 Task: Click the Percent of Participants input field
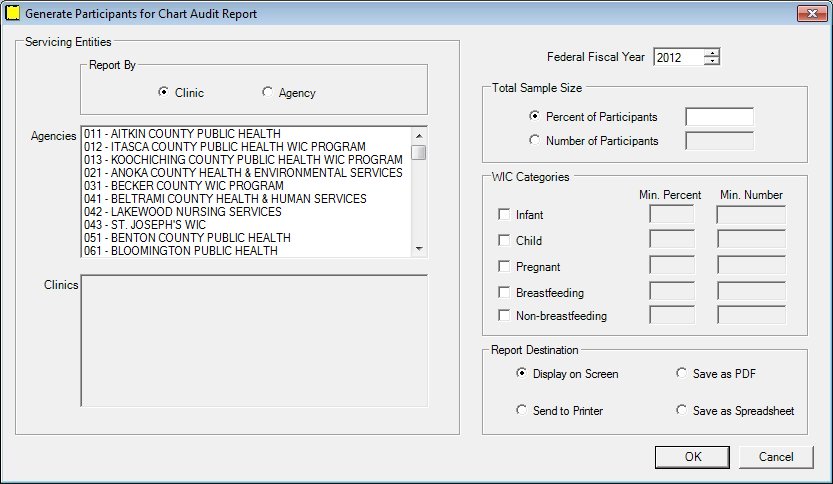click(x=719, y=117)
